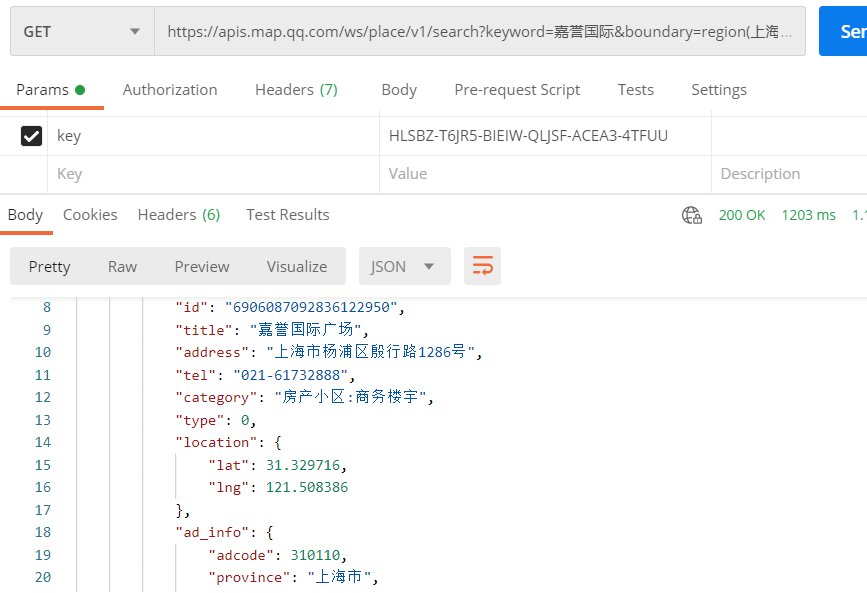This screenshot has height=593, width=867.
Task: Click the tel value 021-61732888
Action: pos(290,376)
